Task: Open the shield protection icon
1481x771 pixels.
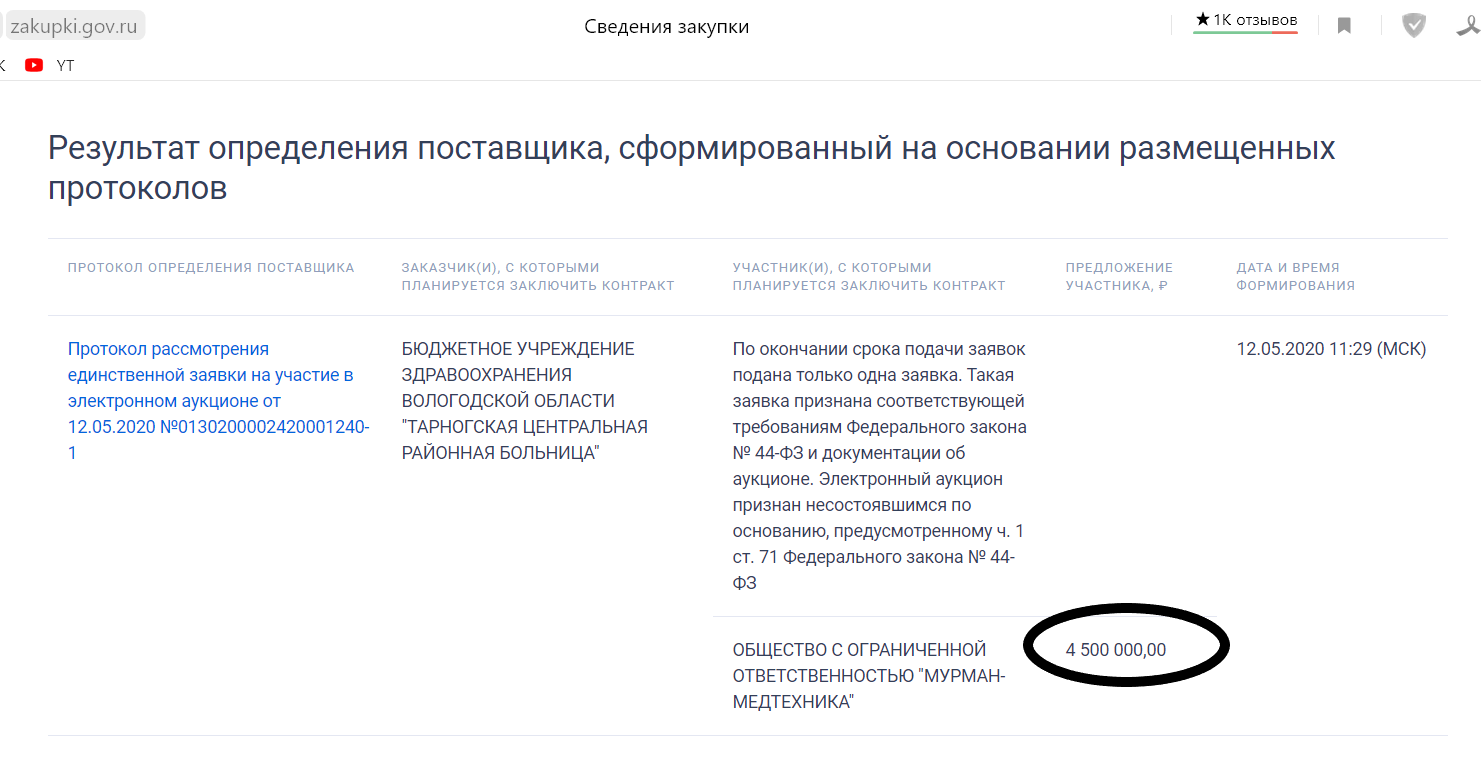Action: (1414, 25)
